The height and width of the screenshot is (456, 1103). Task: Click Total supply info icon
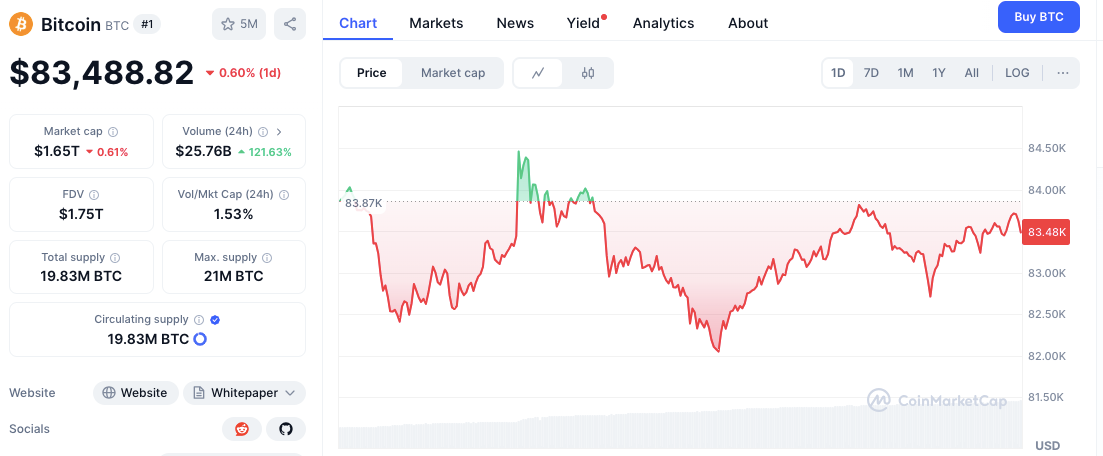pos(115,258)
